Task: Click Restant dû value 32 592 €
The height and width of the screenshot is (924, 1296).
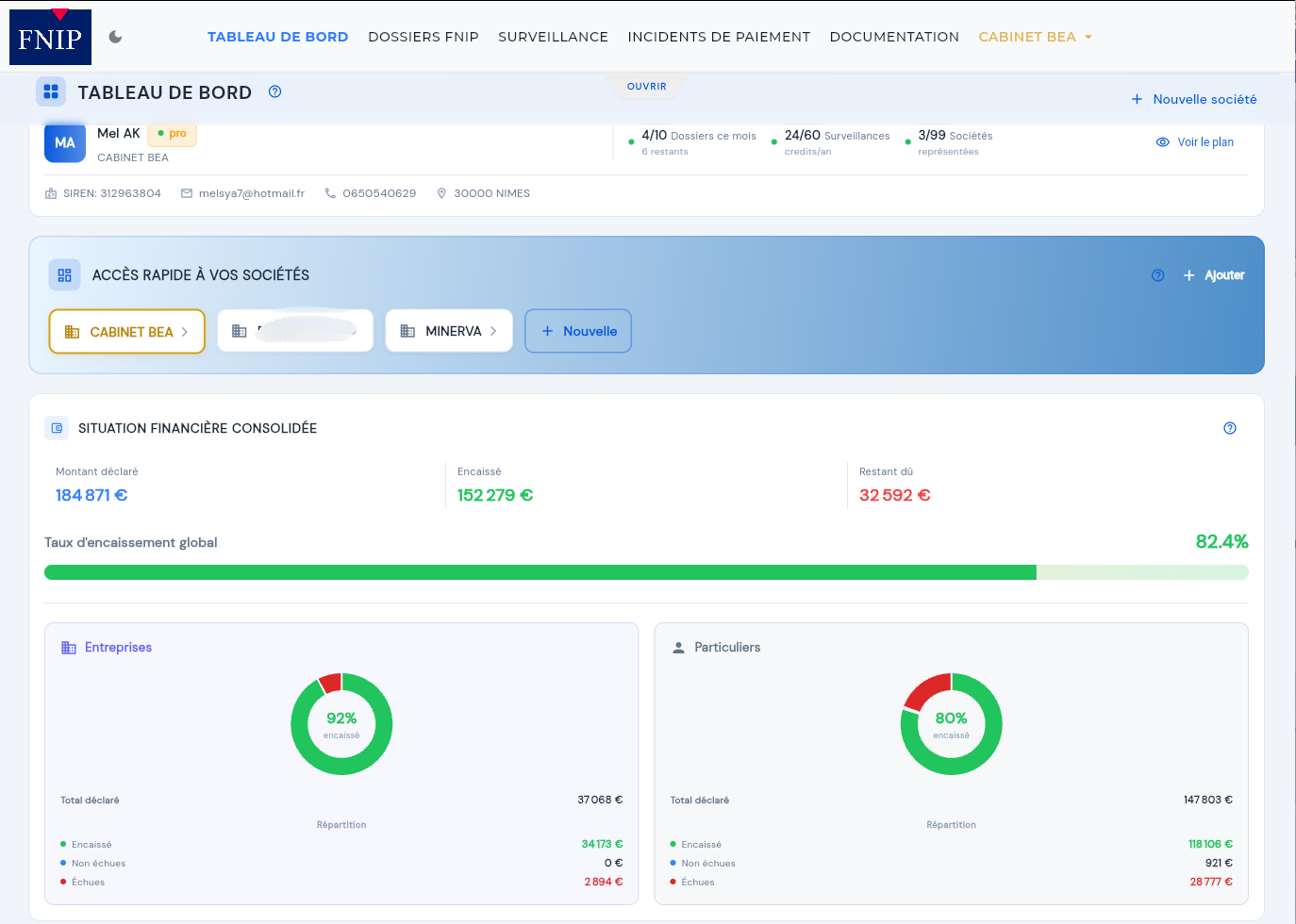Action: click(x=895, y=495)
